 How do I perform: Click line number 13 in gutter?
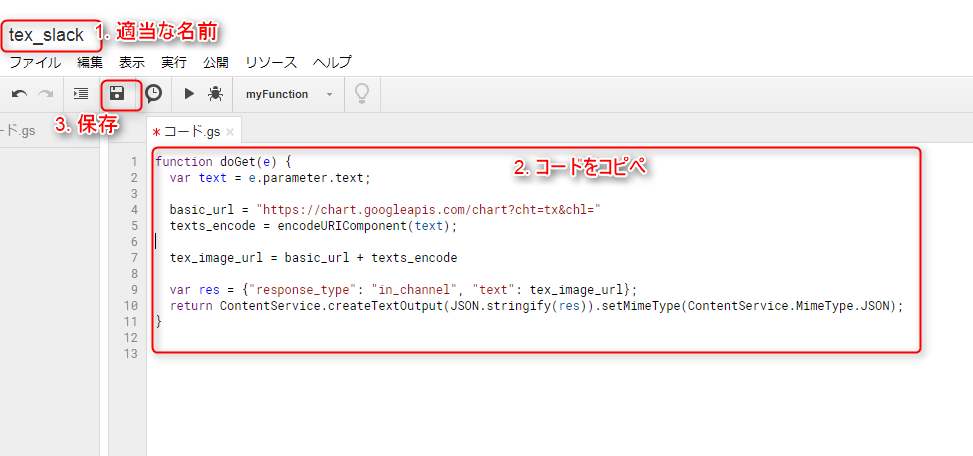coord(131,354)
